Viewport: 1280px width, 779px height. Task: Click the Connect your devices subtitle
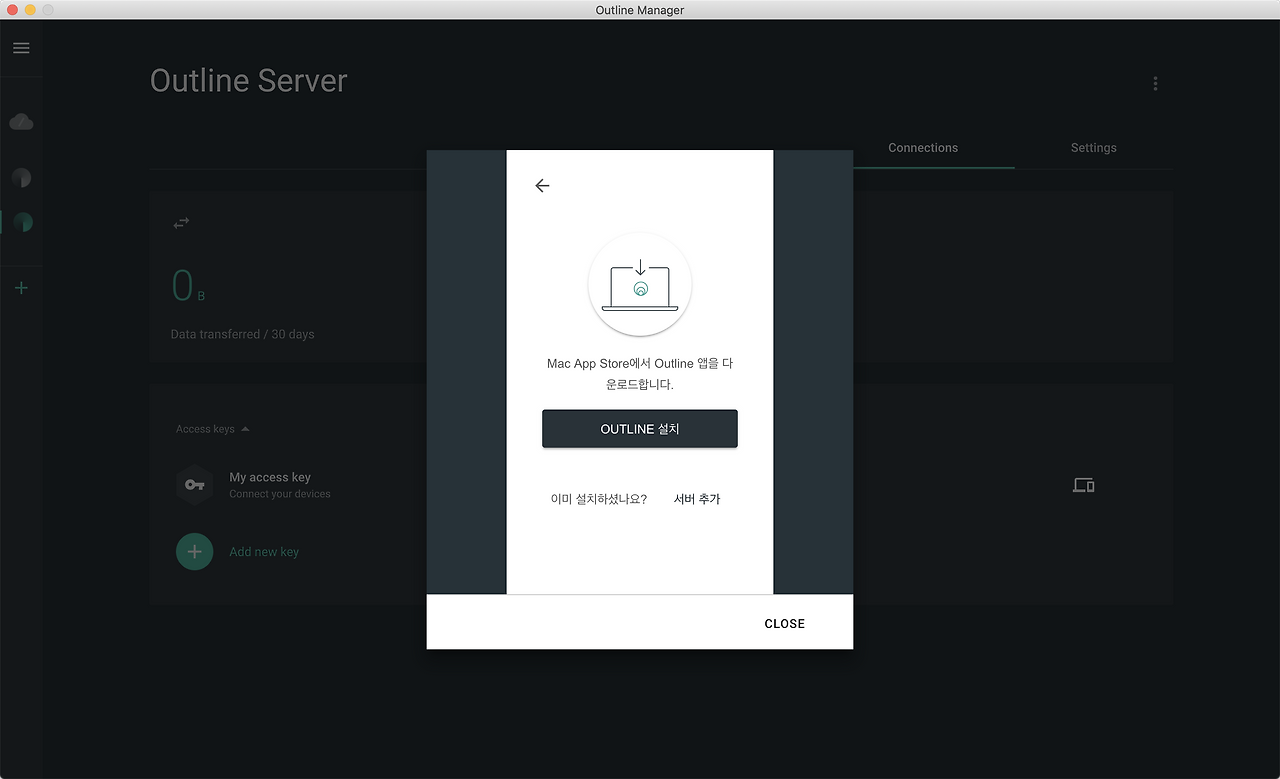280,494
